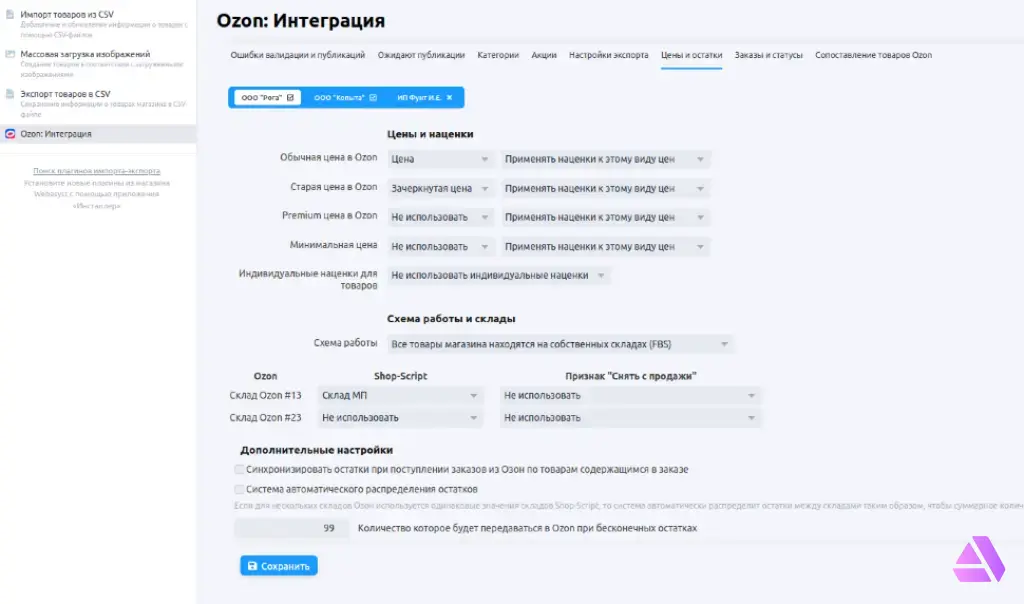The width and height of the screenshot is (1024, 604).
Task: Click the CSV export file icon
Action: coord(10,95)
